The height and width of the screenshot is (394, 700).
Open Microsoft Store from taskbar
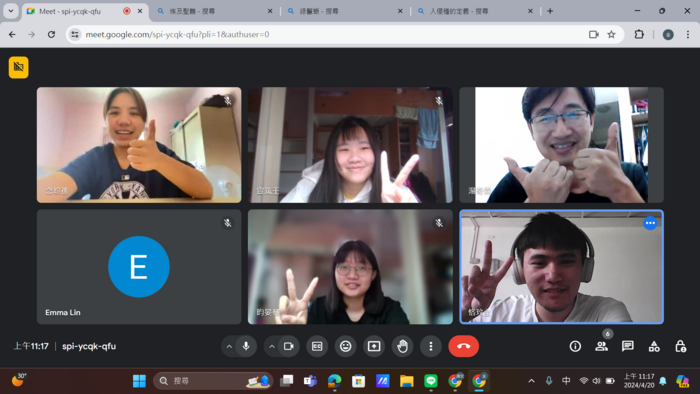pos(358,381)
